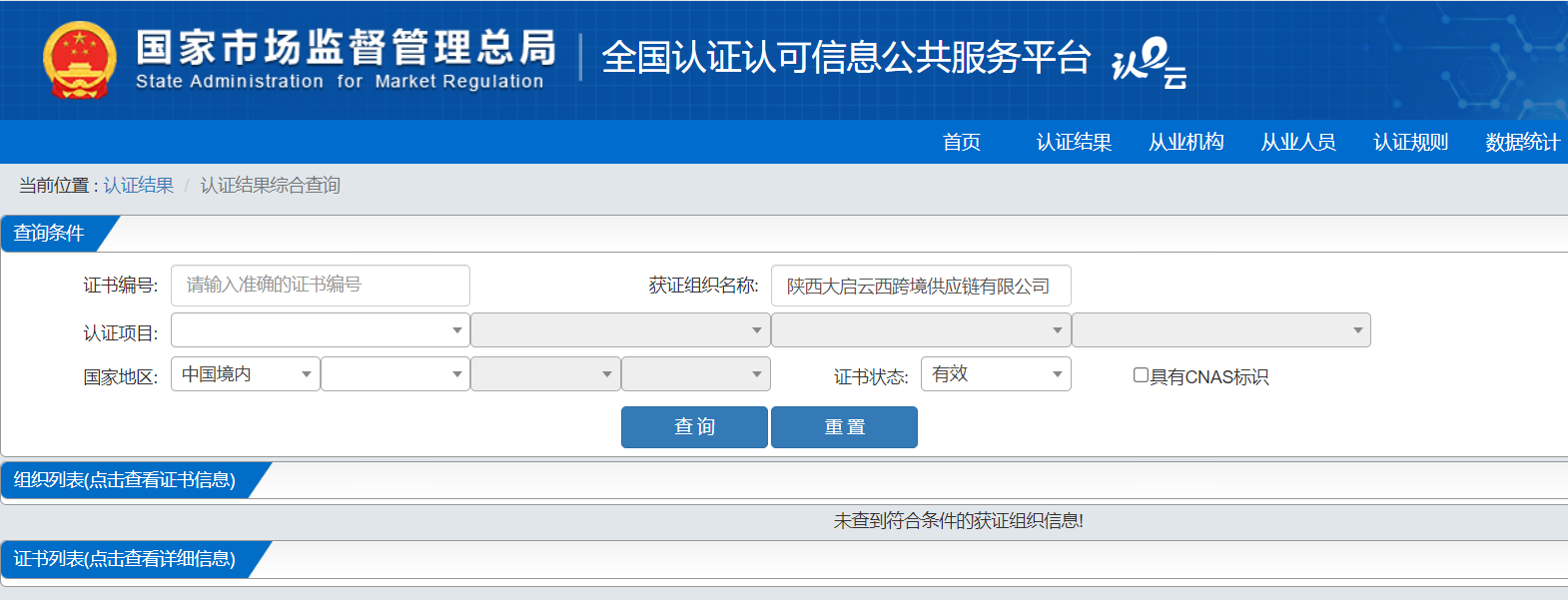
Task: Check the 具有CNAS标识 checkbox
Action: click(x=1141, y=375)
